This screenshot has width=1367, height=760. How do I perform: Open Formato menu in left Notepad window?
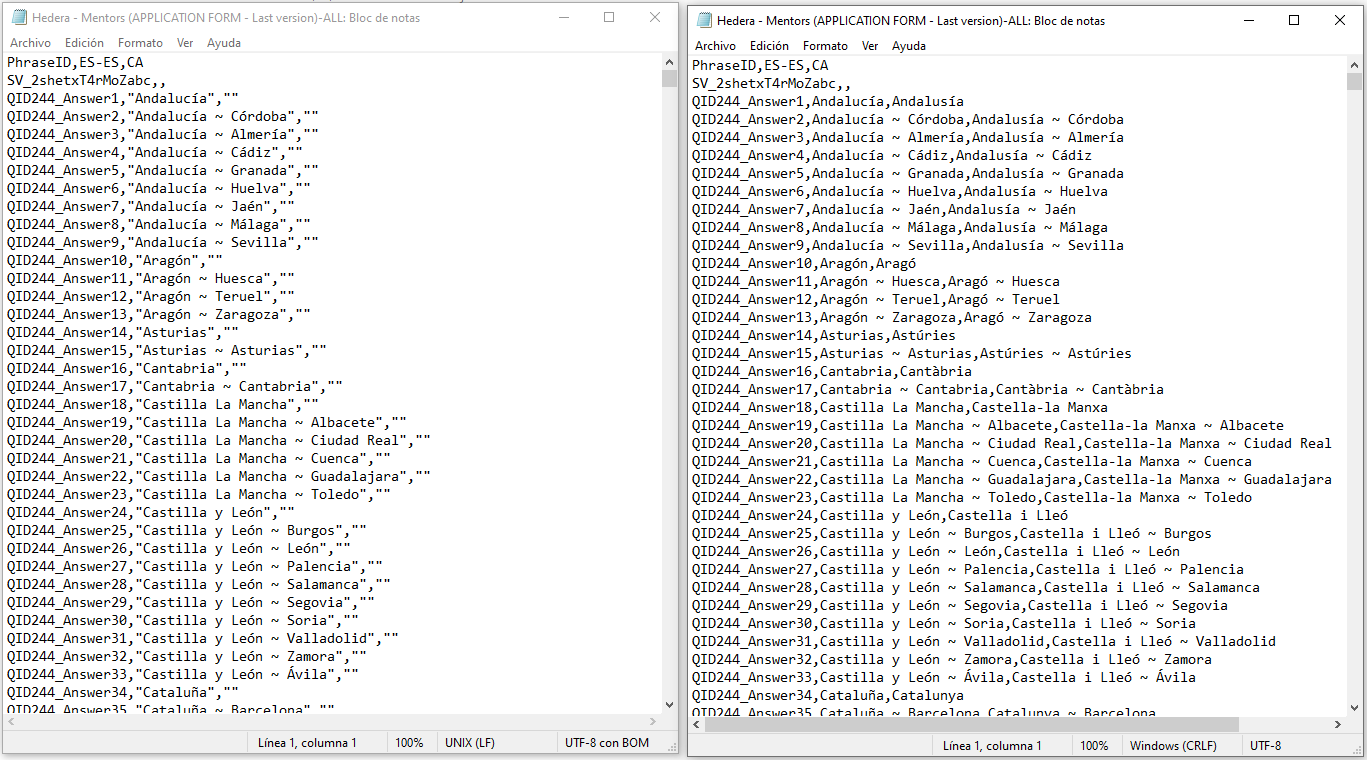click(x=140, y=43)
